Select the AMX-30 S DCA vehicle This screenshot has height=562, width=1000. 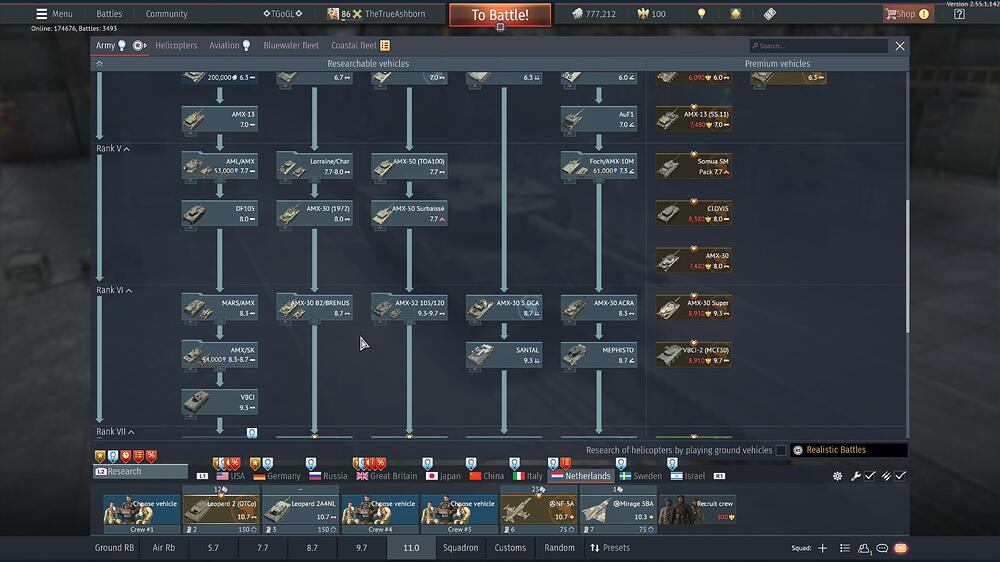[x=504, y=308]
